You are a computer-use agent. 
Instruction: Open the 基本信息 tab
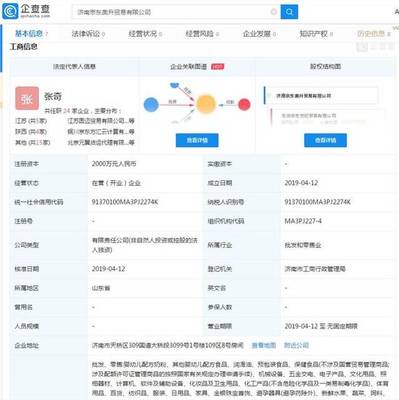(31, 33)
